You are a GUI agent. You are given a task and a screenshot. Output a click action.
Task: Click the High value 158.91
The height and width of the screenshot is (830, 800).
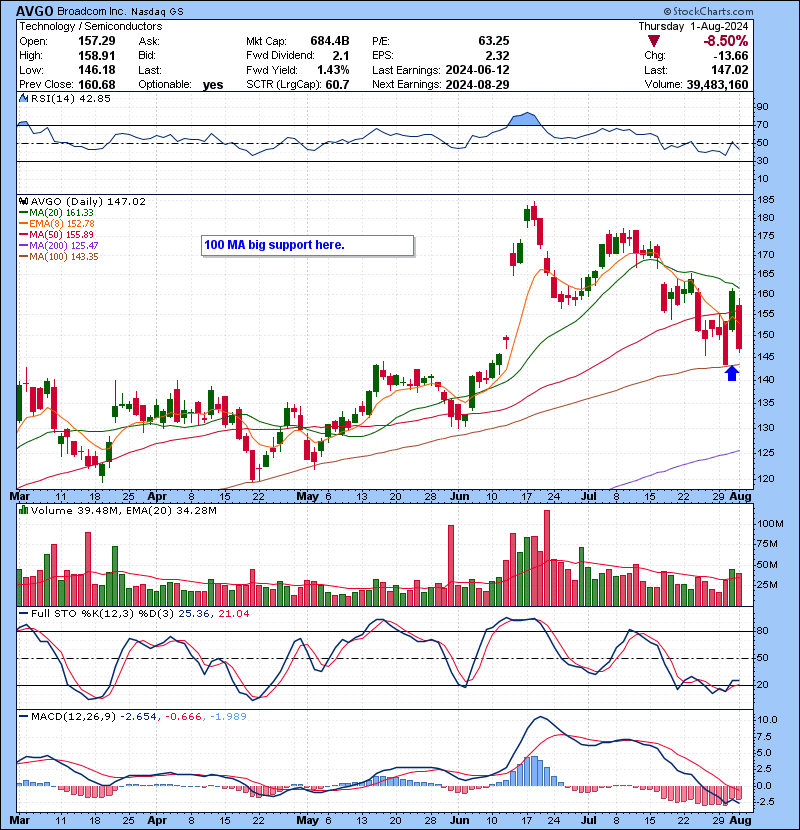(96, 56)
